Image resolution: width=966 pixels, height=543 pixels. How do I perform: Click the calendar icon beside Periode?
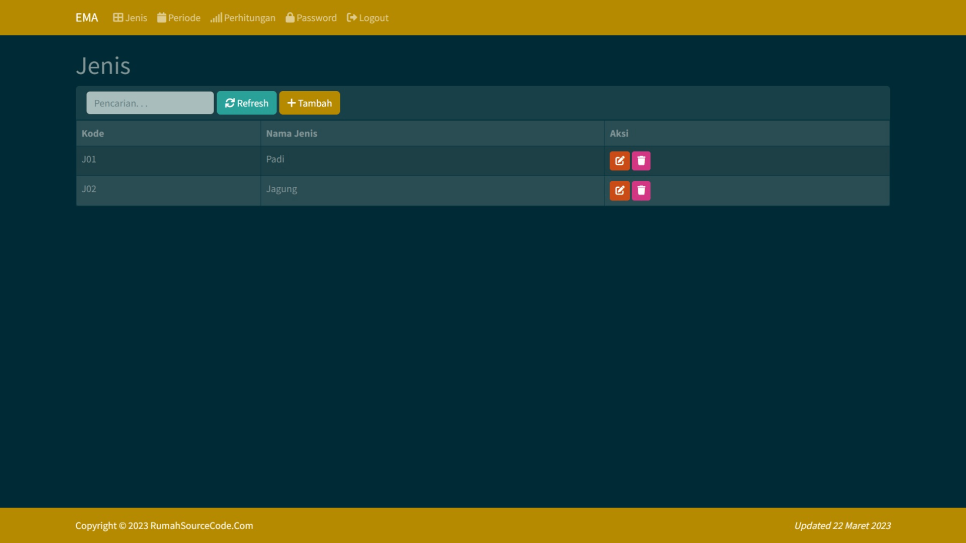162,18
